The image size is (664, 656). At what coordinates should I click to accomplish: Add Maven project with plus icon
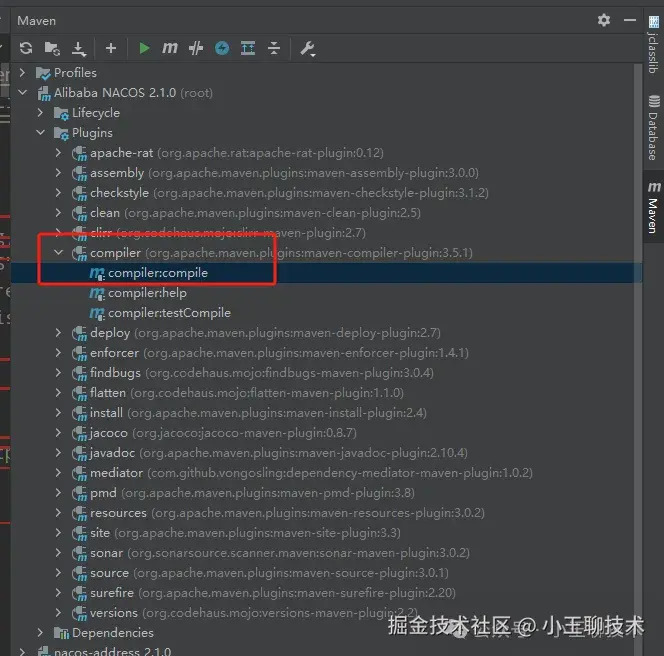(111, 48)
